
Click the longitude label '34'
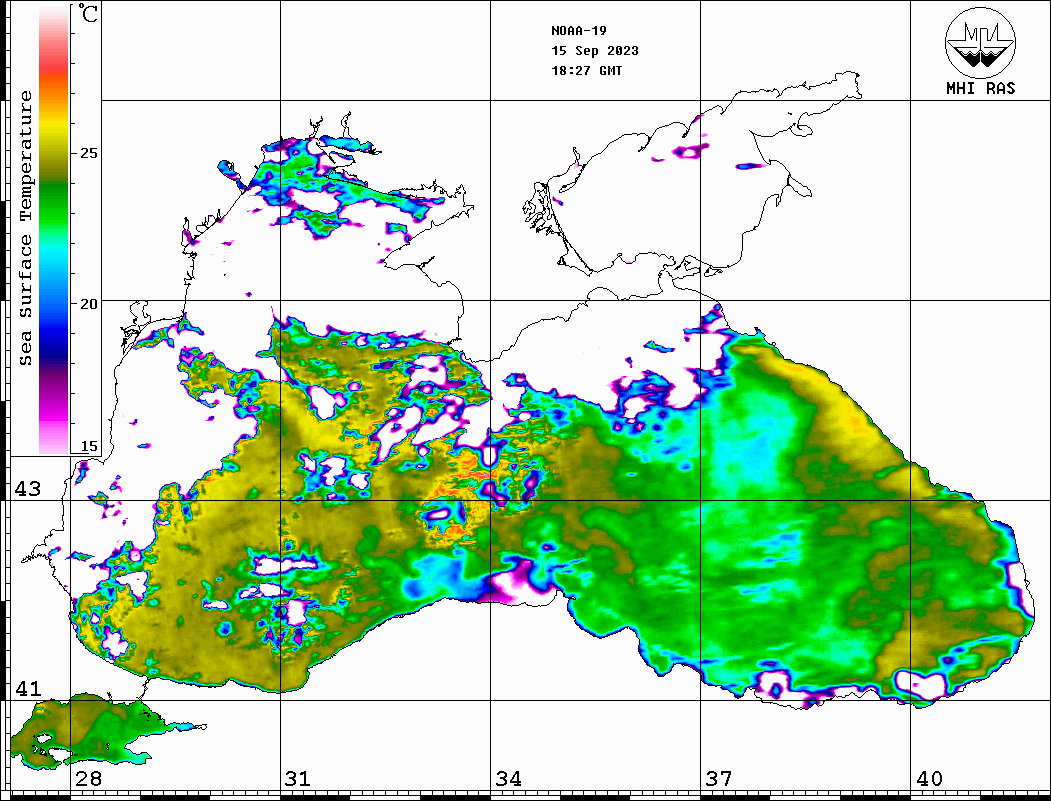point(508,779)
